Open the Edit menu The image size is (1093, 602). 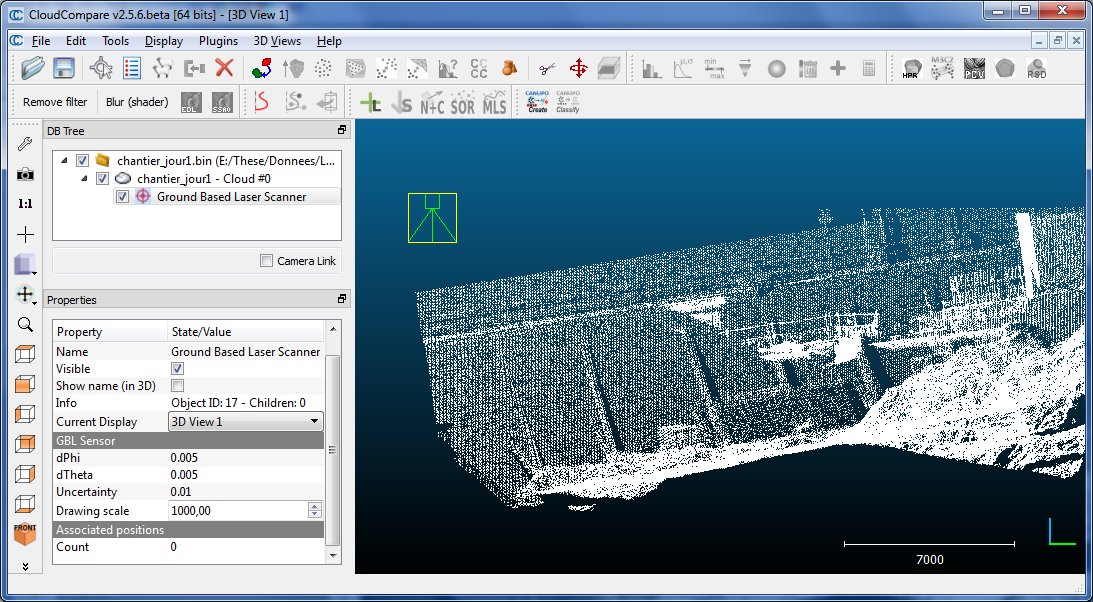click(75, 41)
